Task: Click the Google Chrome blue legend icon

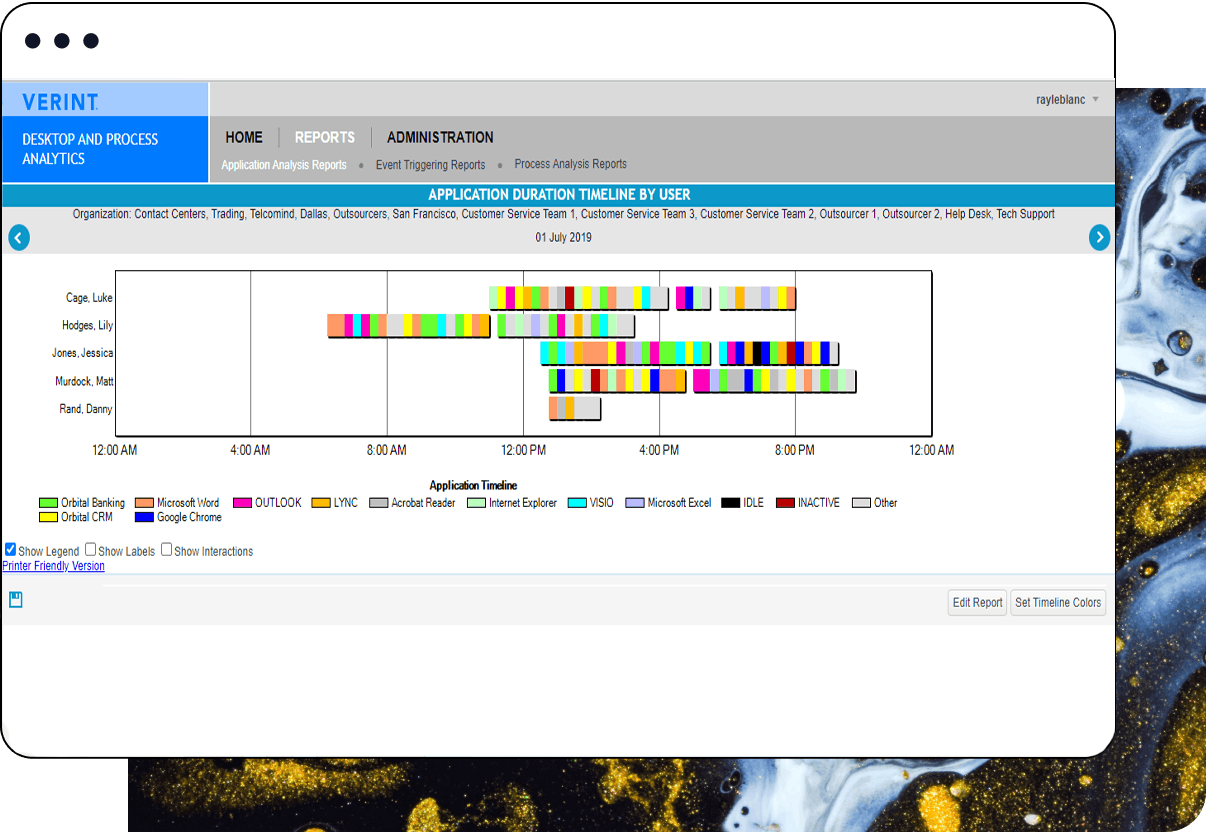Action: tap(144, 518)
